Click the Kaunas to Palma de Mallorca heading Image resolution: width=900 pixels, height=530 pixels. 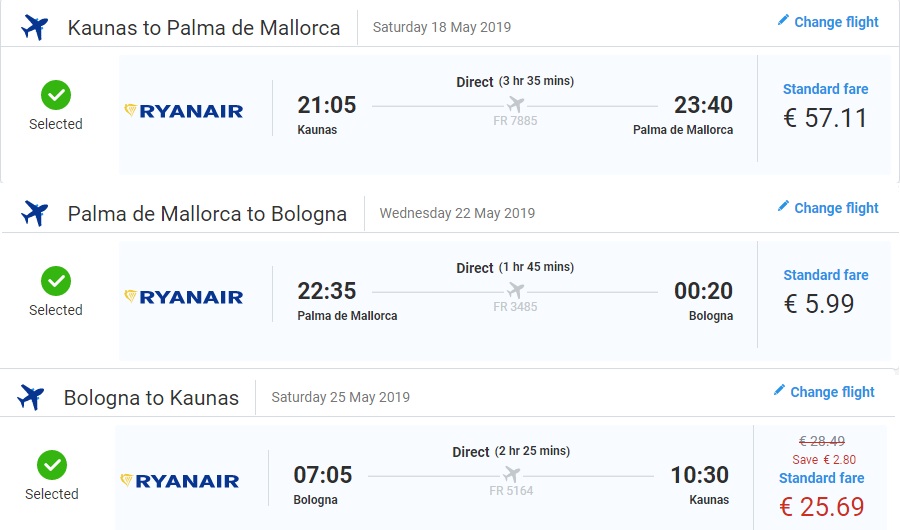(204, 28)
